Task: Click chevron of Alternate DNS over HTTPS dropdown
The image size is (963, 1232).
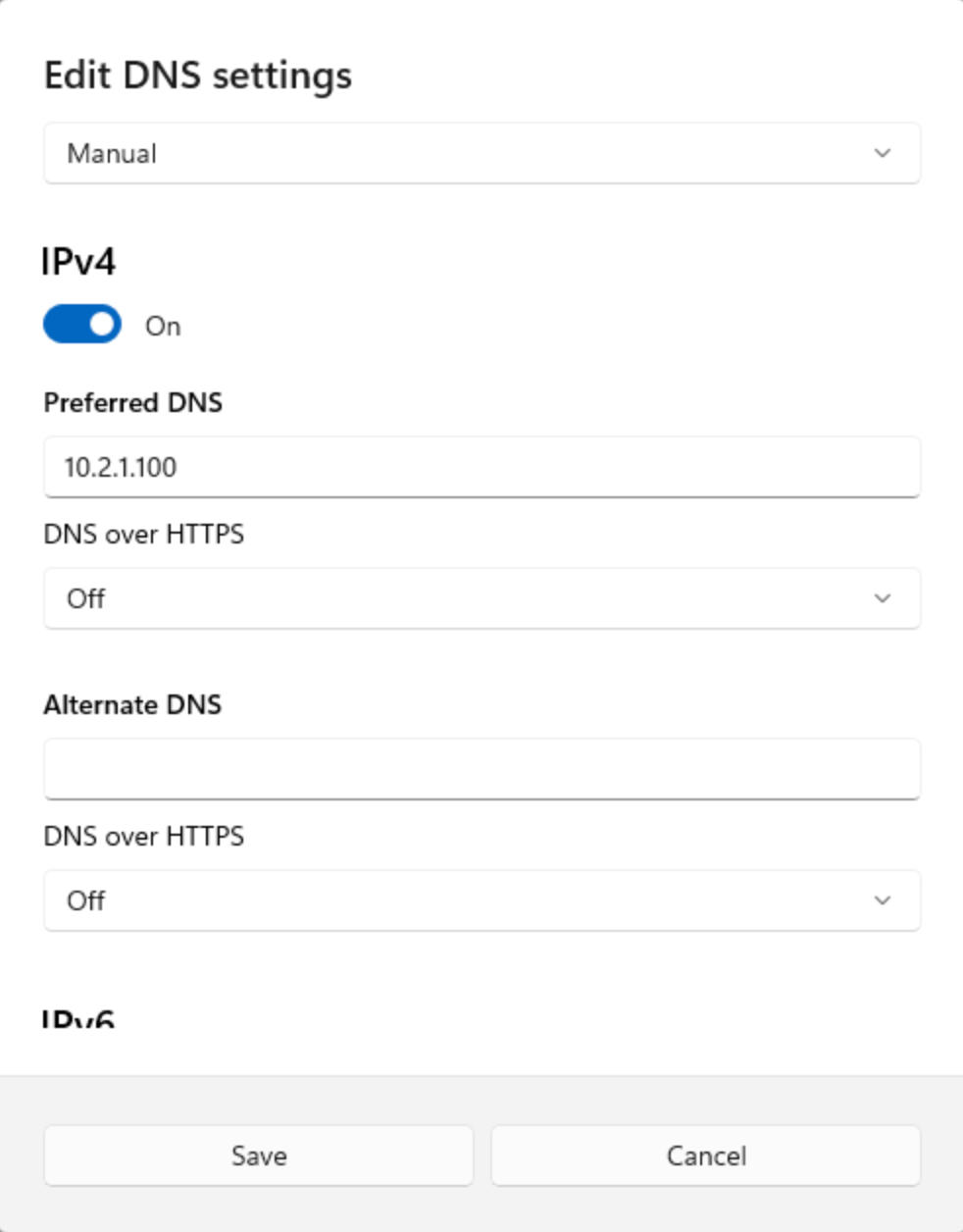Action: click(x=882, y=900)
